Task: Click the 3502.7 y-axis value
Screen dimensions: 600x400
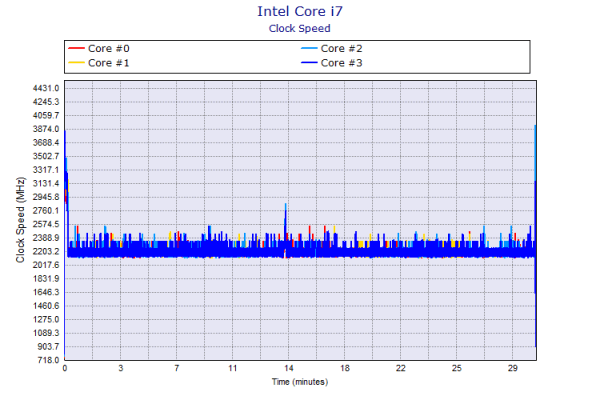Action: (x=46, y=156)
